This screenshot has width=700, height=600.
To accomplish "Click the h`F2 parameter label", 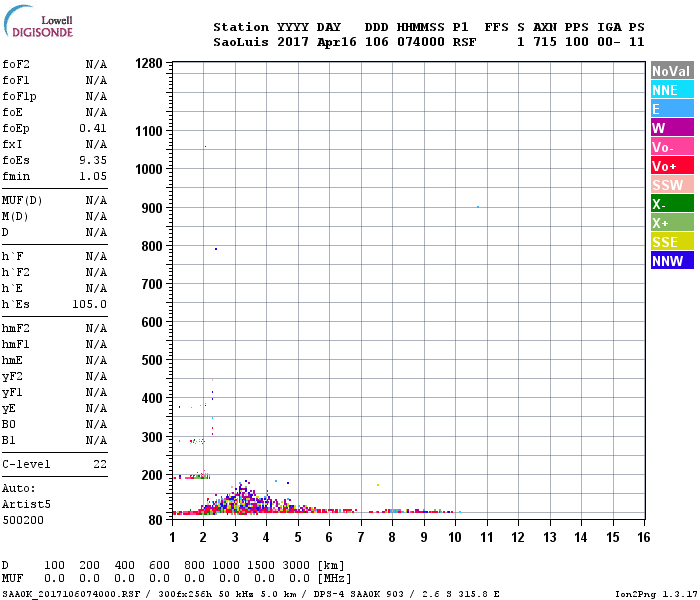I will tap(16, 272).
